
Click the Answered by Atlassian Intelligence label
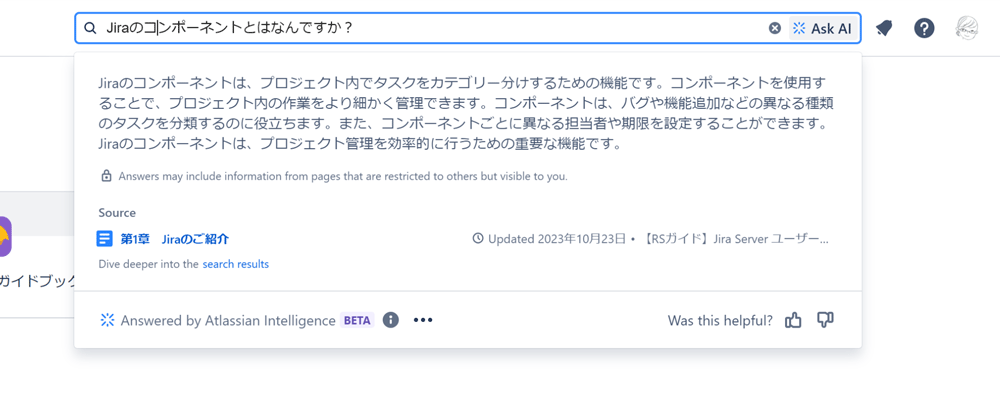tap(228, 320)
